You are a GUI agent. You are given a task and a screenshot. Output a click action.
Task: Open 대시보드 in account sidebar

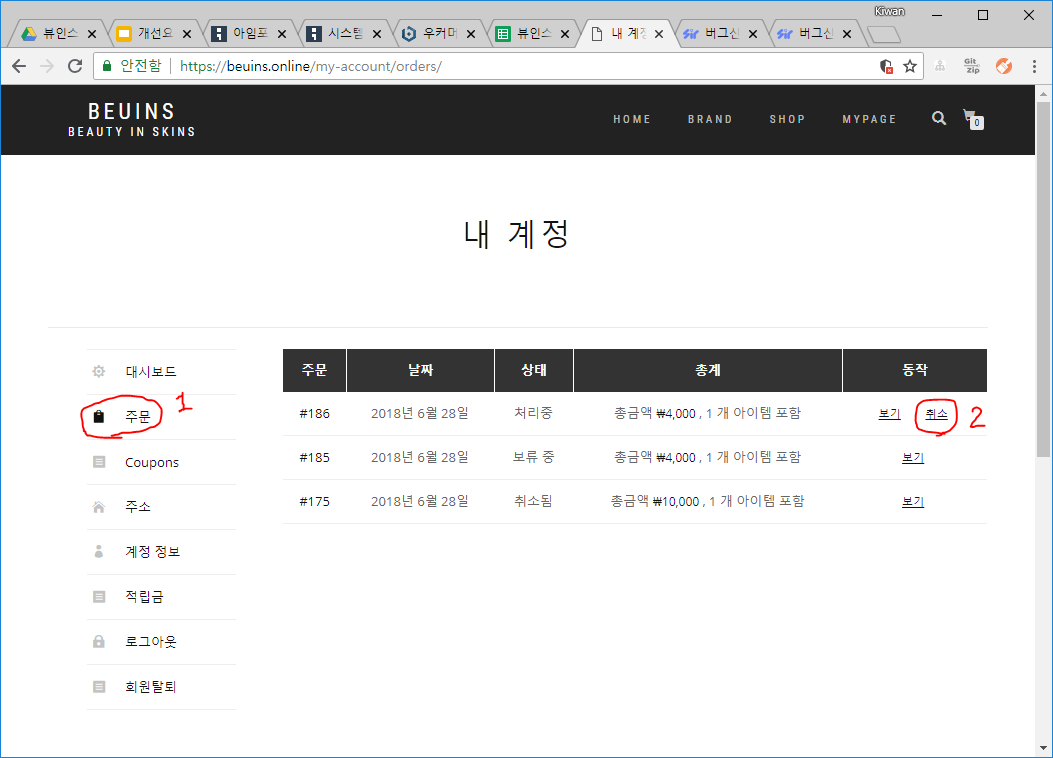(x=150, y=371)
